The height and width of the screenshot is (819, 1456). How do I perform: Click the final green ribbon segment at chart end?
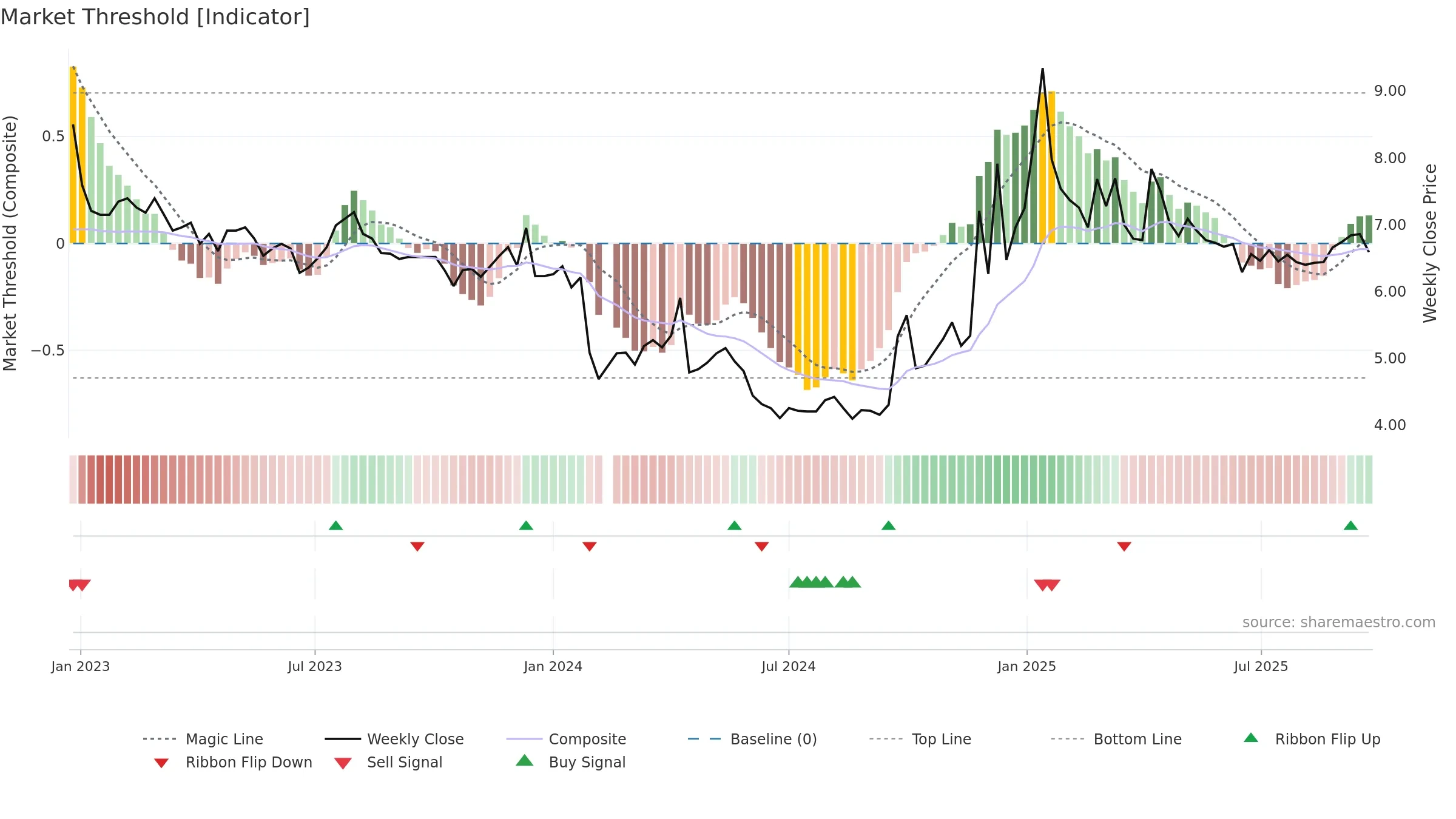[1369, 479]
